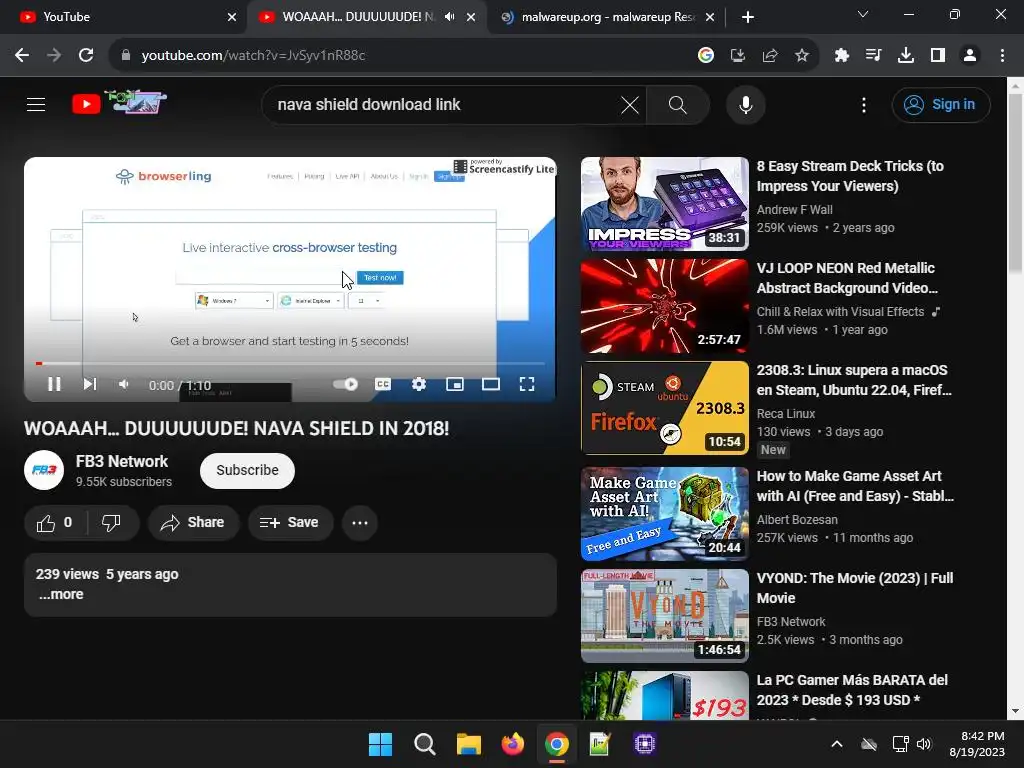Mute the tab via its speaker icon
The height and width of the screenshot is (768, 1024).
449,17
